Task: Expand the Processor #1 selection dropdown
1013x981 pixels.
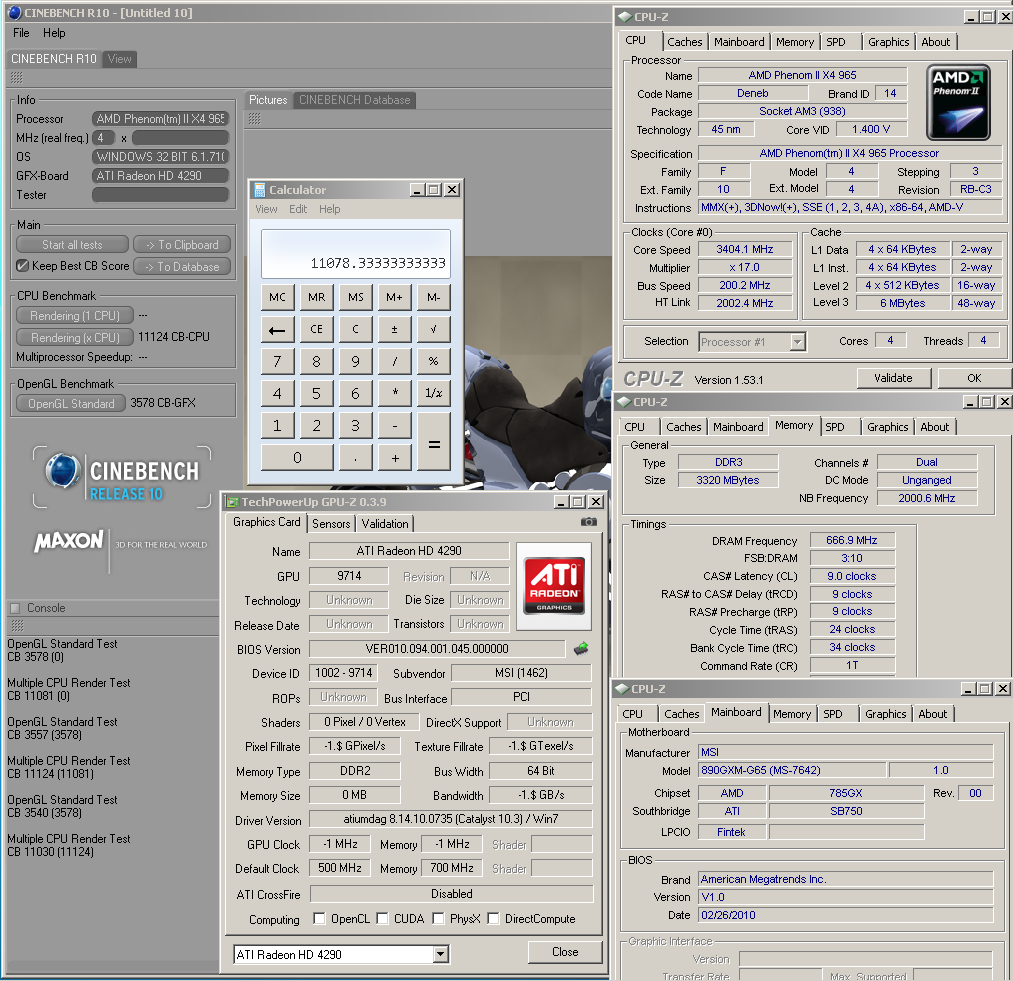Action: click(x=797, y=342)
